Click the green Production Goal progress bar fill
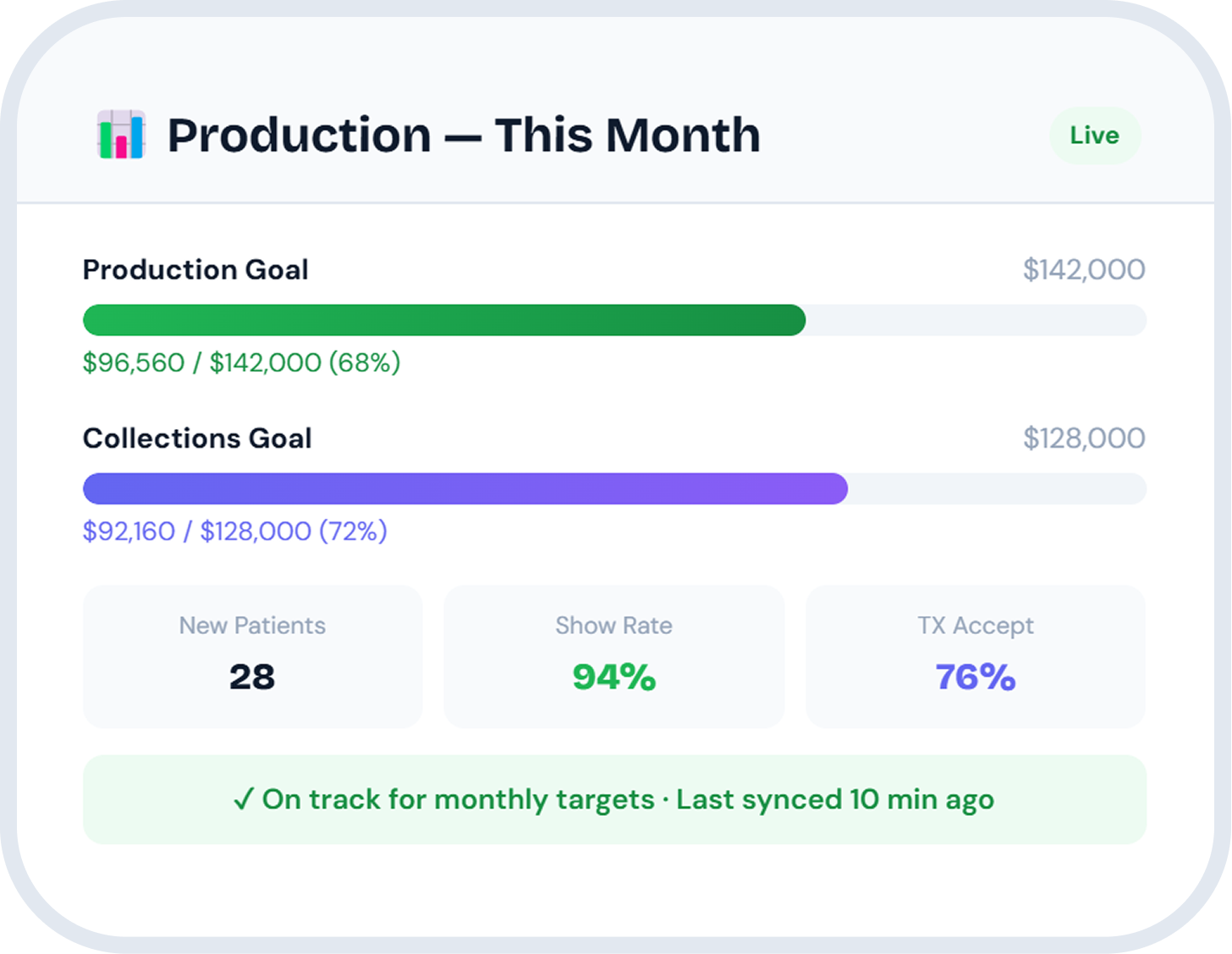Viewport: 1232px width, 954px height. (443, 321)
